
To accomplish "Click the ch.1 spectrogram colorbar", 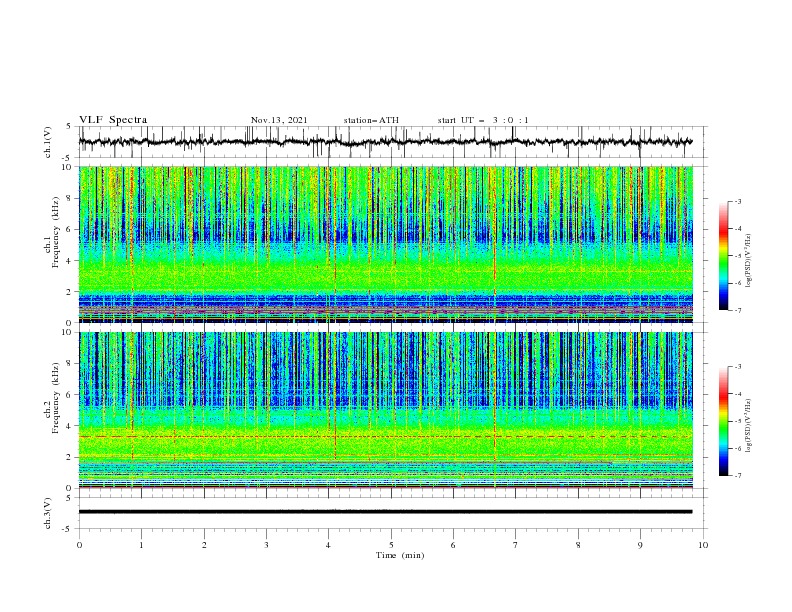I will click(x=723, y=256).
